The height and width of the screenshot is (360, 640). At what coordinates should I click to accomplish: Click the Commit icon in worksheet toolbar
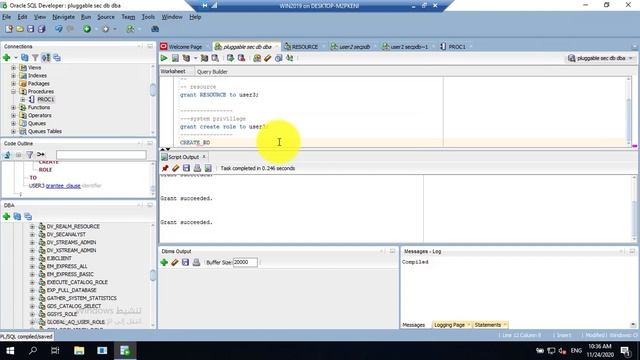230,58
